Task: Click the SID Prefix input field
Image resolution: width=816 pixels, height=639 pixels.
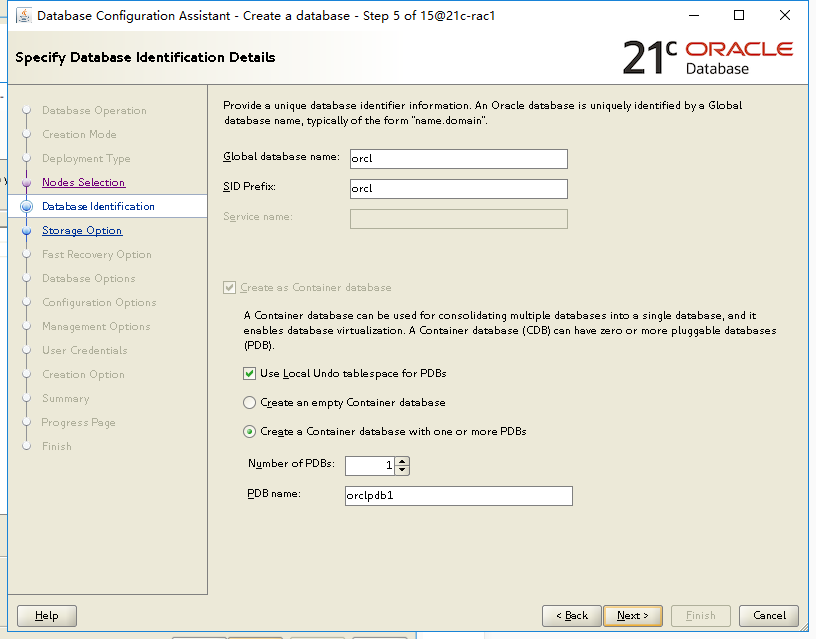Action: (458, 189)
